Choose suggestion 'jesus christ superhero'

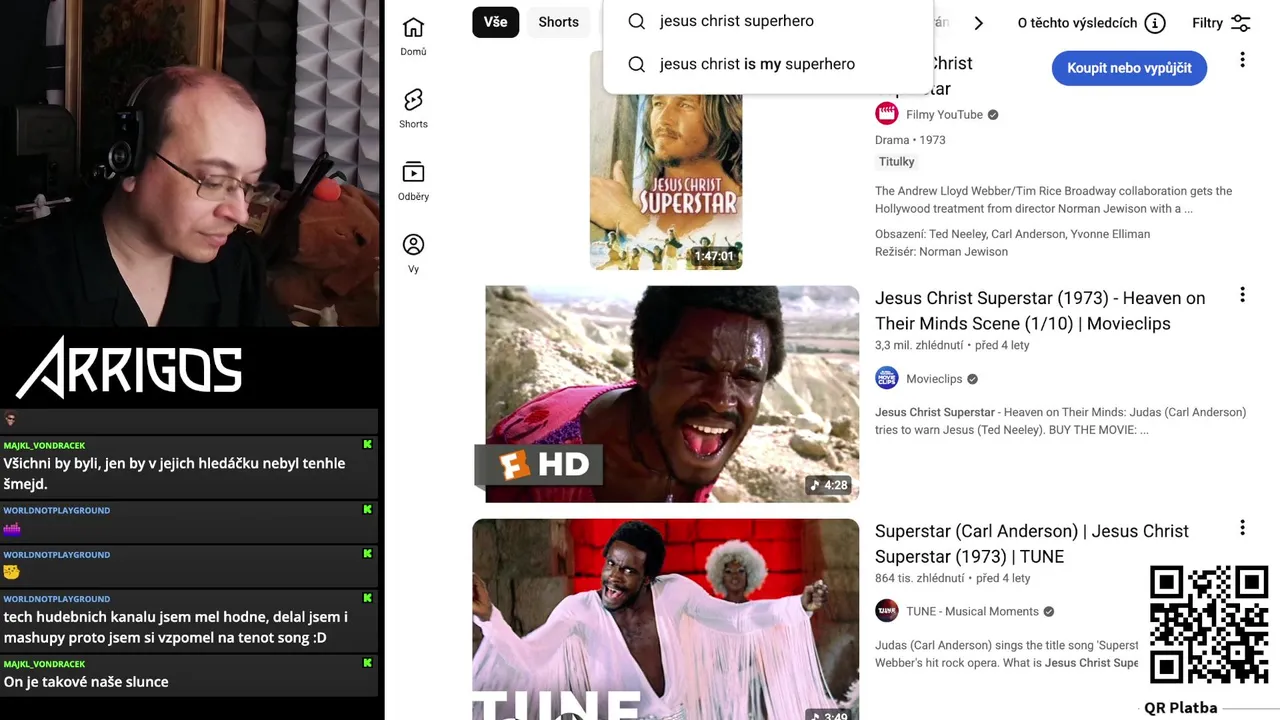[x=768, y=21]
